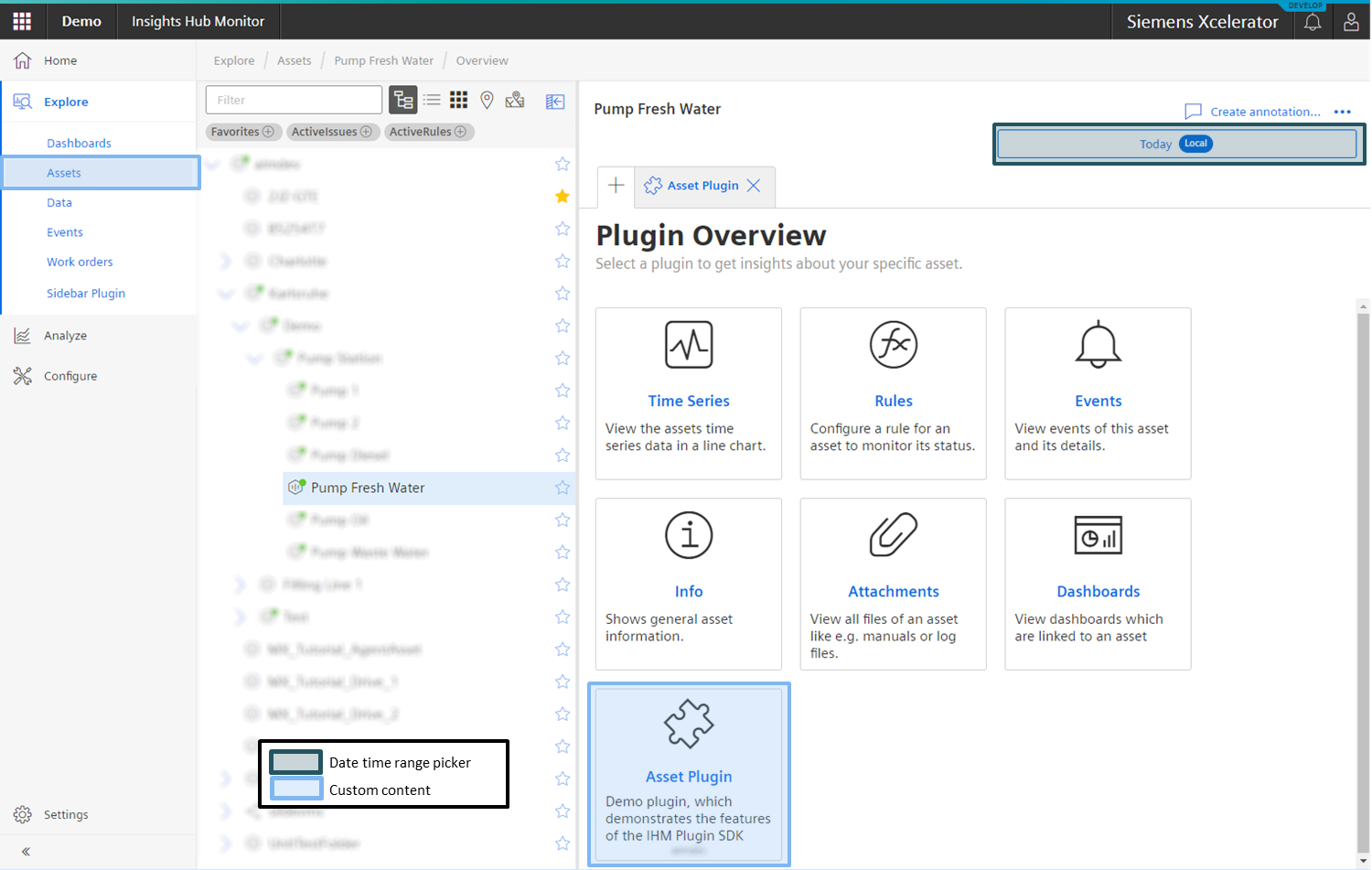Click the Asset Plugin puzzle icon
The width and height of the screenshot is (1372, 870).
point(689,724)
